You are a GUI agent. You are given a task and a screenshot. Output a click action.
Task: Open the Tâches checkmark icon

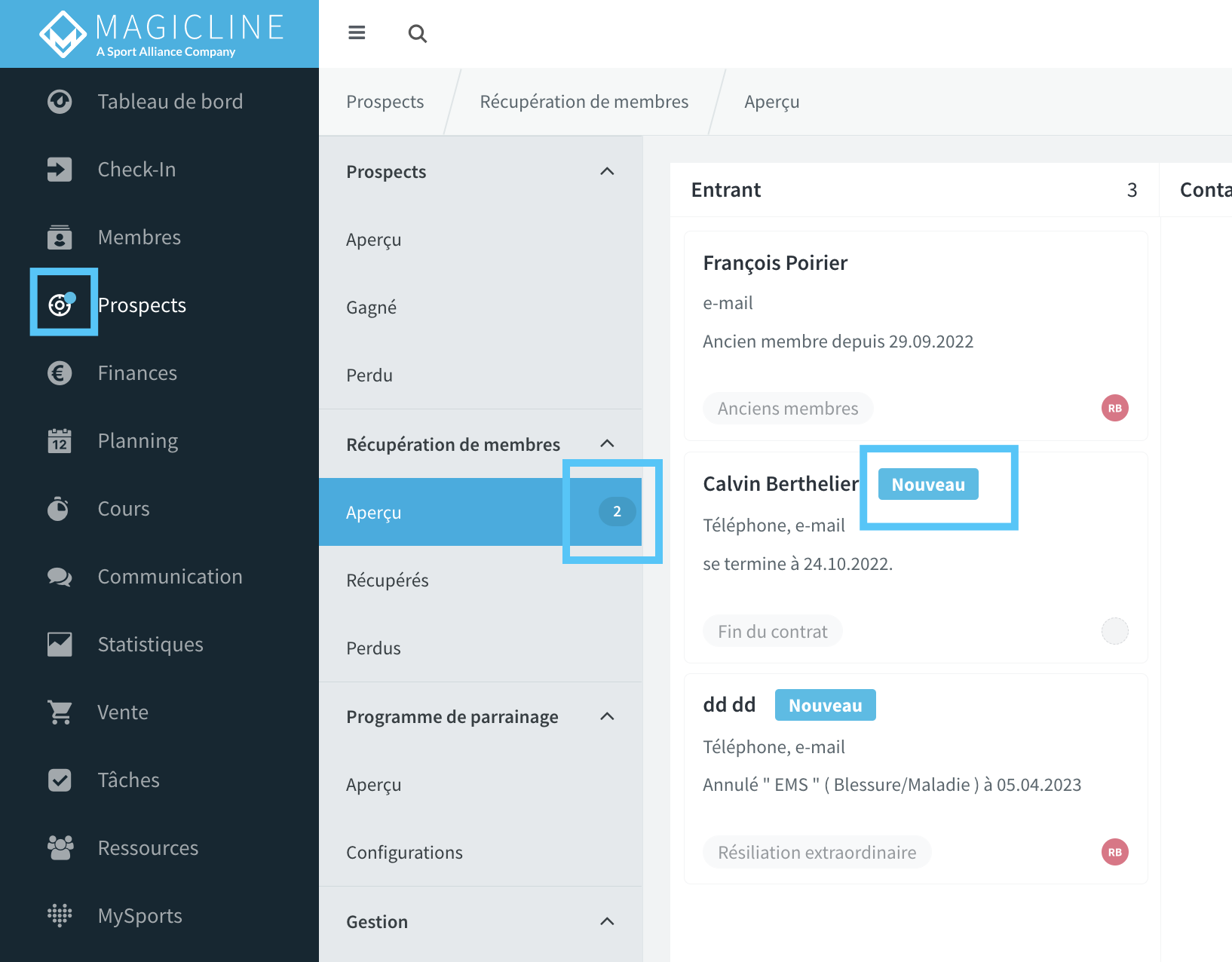coord(60,780)
